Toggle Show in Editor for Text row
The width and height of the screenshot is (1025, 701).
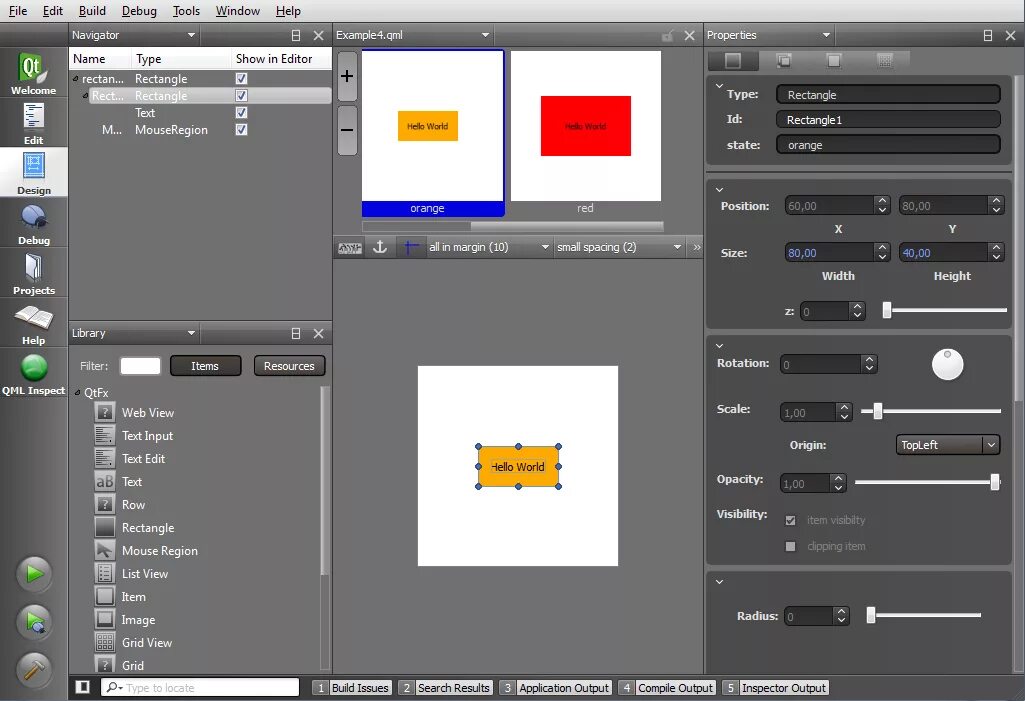point(241,112)
